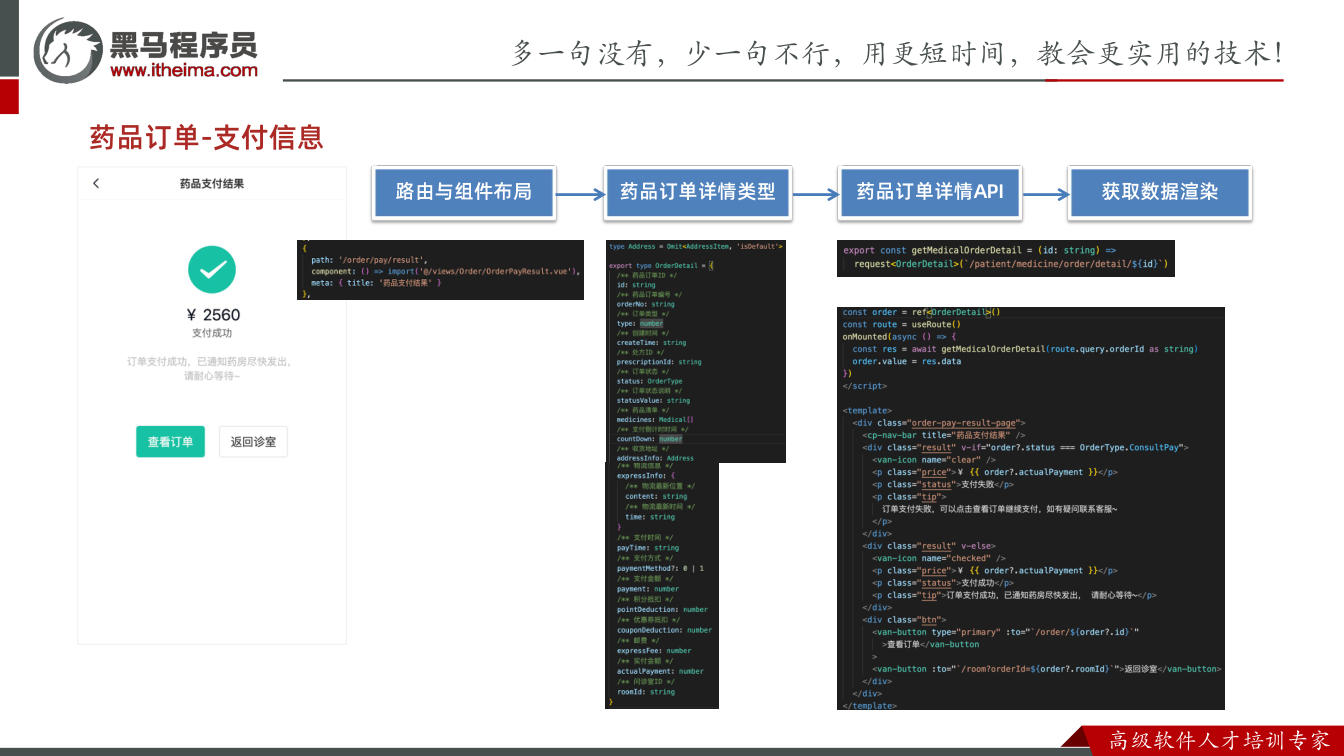Tap the green 查看订单 button
Screen dimensions: 1344x756
pyautogui.click(x=170, y=441)
